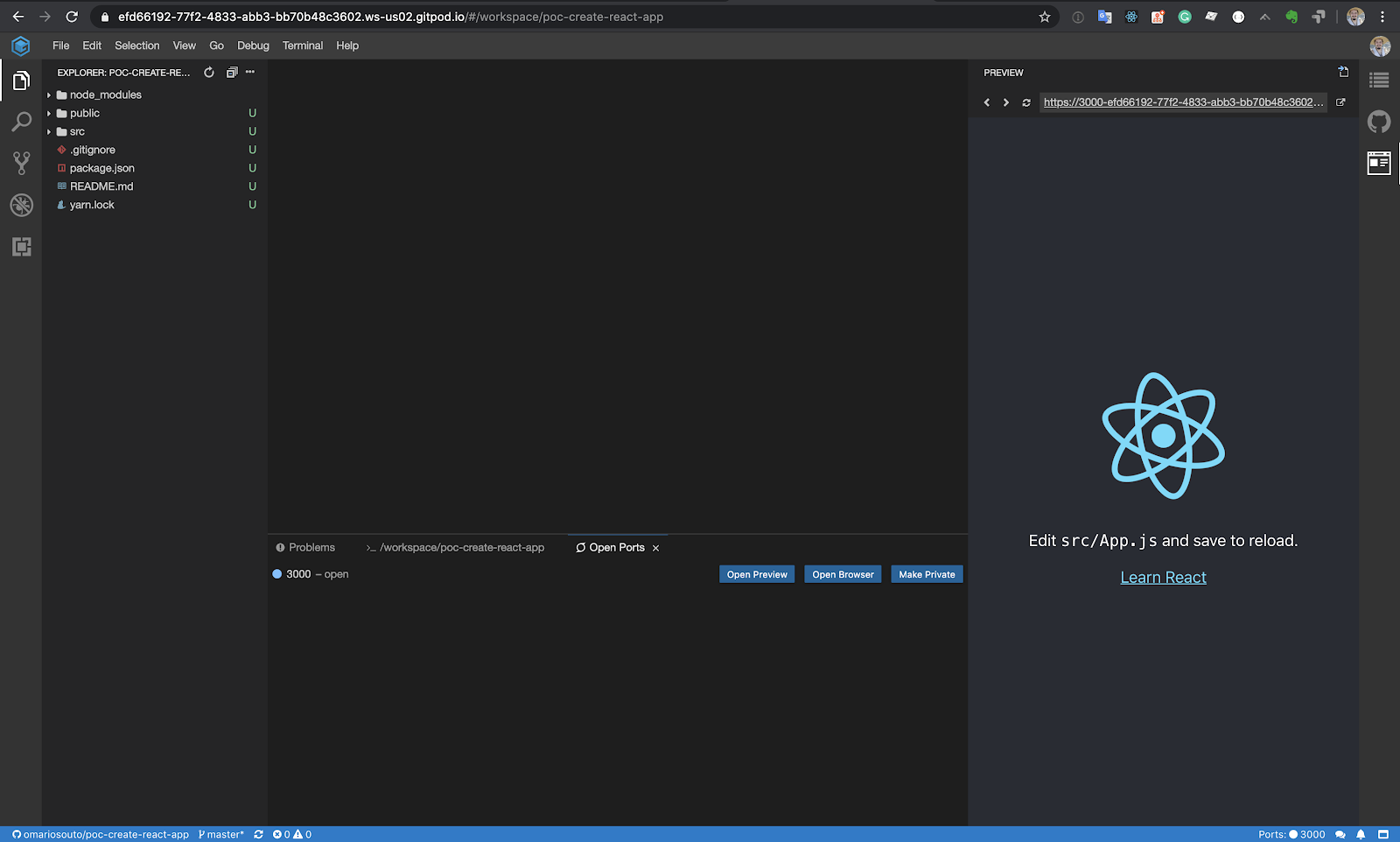Switch to the Problems tab

(305, 548)
